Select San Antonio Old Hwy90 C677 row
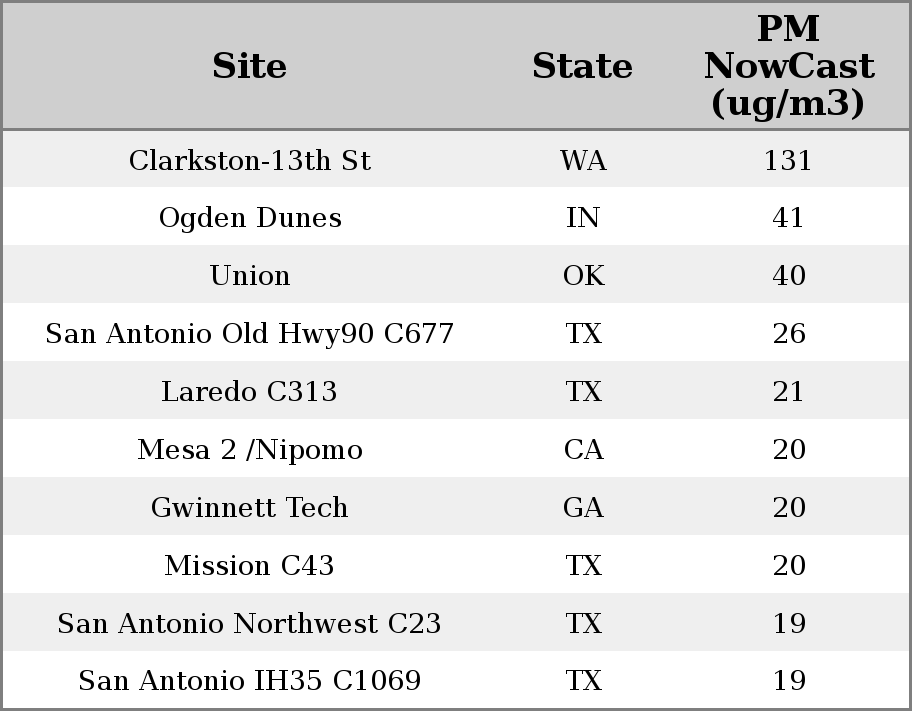 coord(250,334)
